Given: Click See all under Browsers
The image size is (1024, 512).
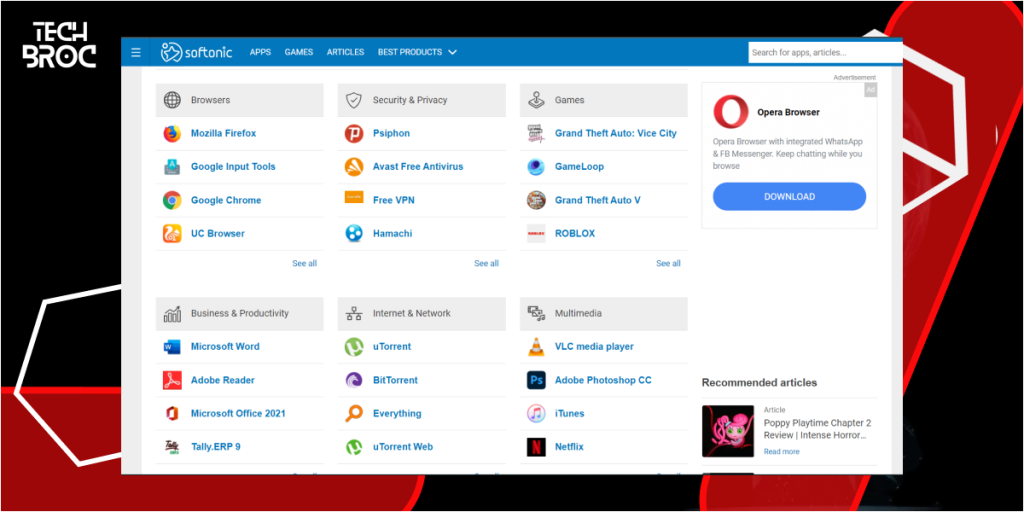Looking at the screenshot, I should point(304,263).
